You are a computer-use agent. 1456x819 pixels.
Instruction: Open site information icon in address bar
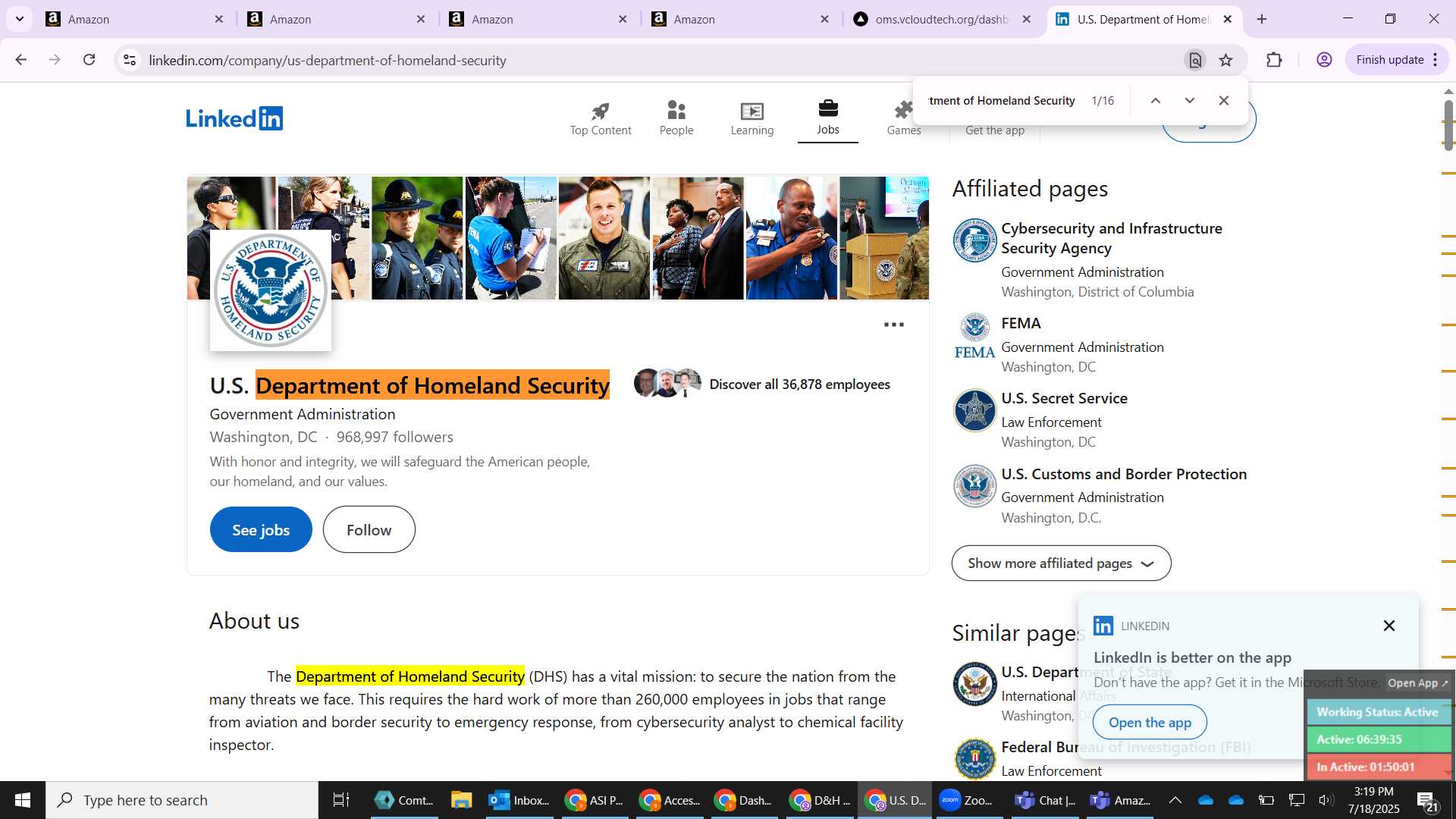coord(130,60)
